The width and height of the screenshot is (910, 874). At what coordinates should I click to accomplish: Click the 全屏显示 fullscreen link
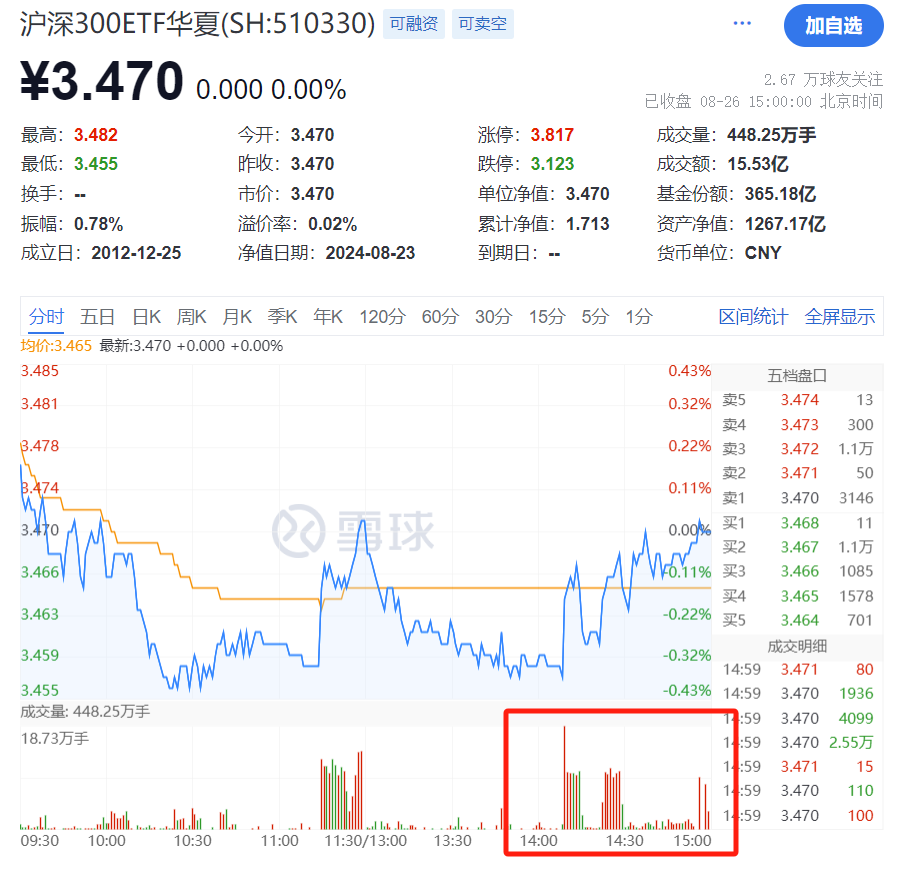click(840, 317)
